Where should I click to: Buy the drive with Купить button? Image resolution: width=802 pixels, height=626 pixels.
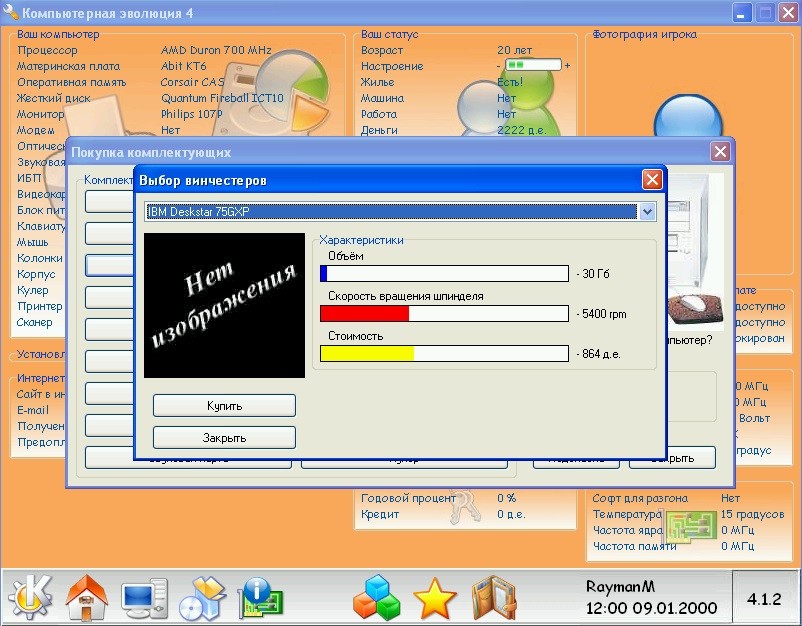tap(225, 406)
